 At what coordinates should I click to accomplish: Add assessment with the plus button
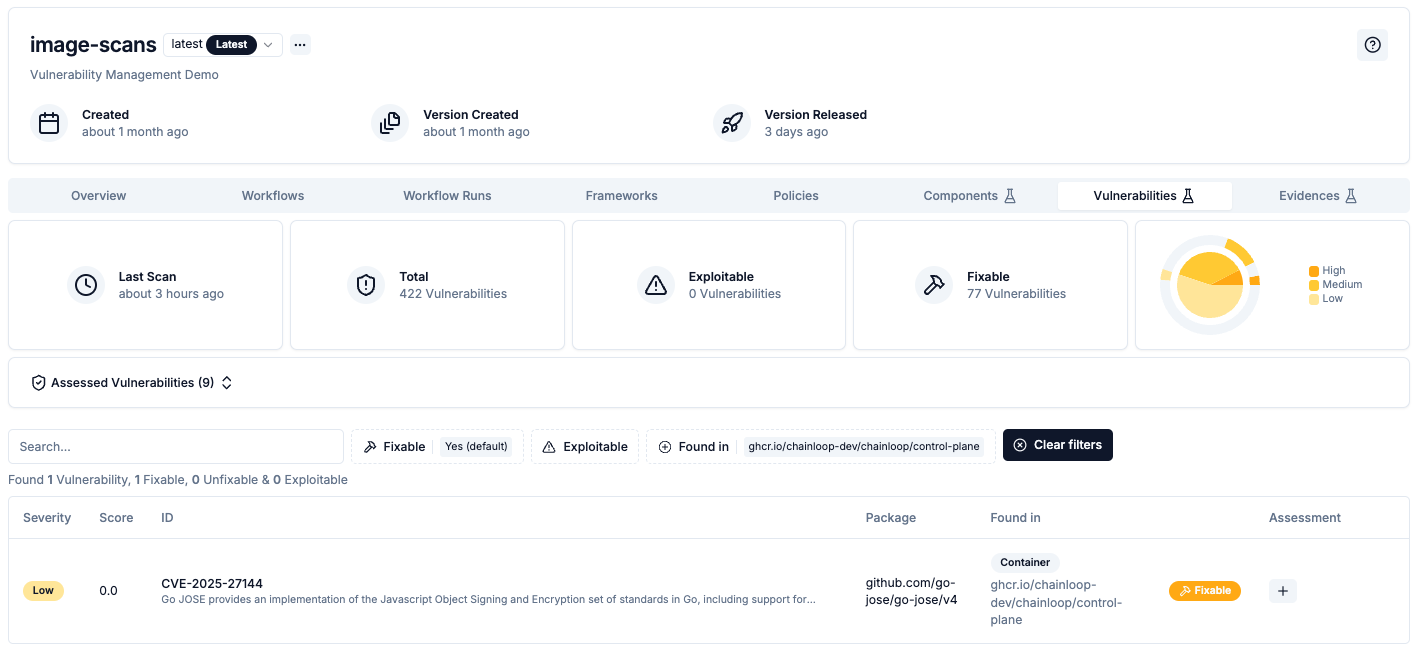tap(1283, 591)
